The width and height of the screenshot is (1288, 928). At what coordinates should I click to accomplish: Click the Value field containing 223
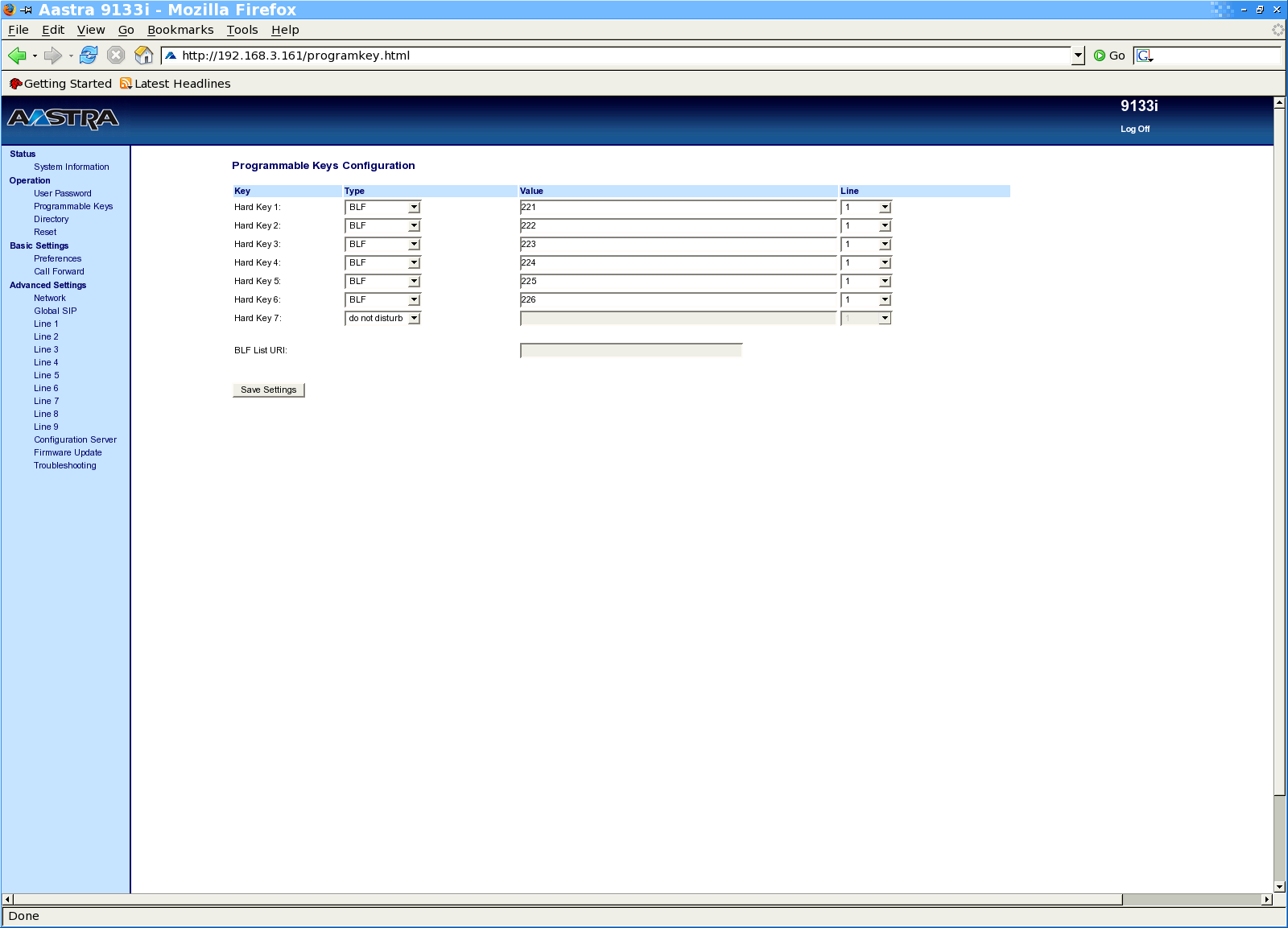pyautogui.click(x=679, y=245)
